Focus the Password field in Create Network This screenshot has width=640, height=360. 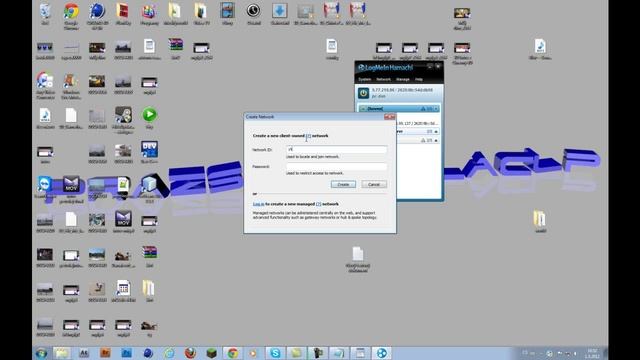336,167
